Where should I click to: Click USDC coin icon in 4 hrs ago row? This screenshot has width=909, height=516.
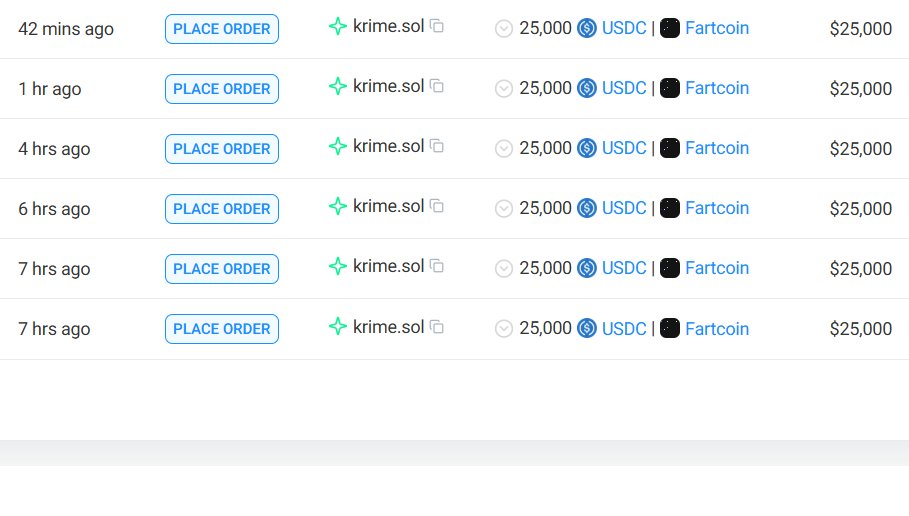click(x=587, y=148)
